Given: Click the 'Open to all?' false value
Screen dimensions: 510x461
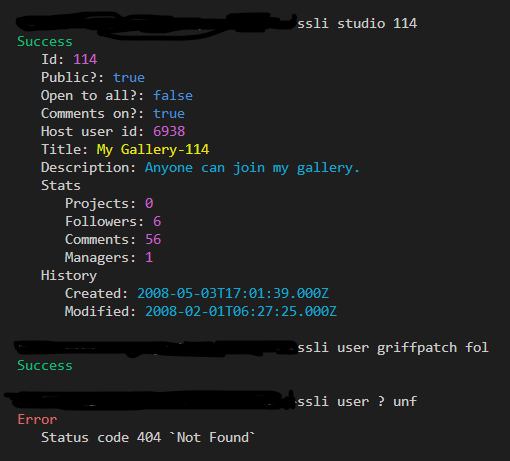Looking at the screenshot, I should (x=173, y=96).
